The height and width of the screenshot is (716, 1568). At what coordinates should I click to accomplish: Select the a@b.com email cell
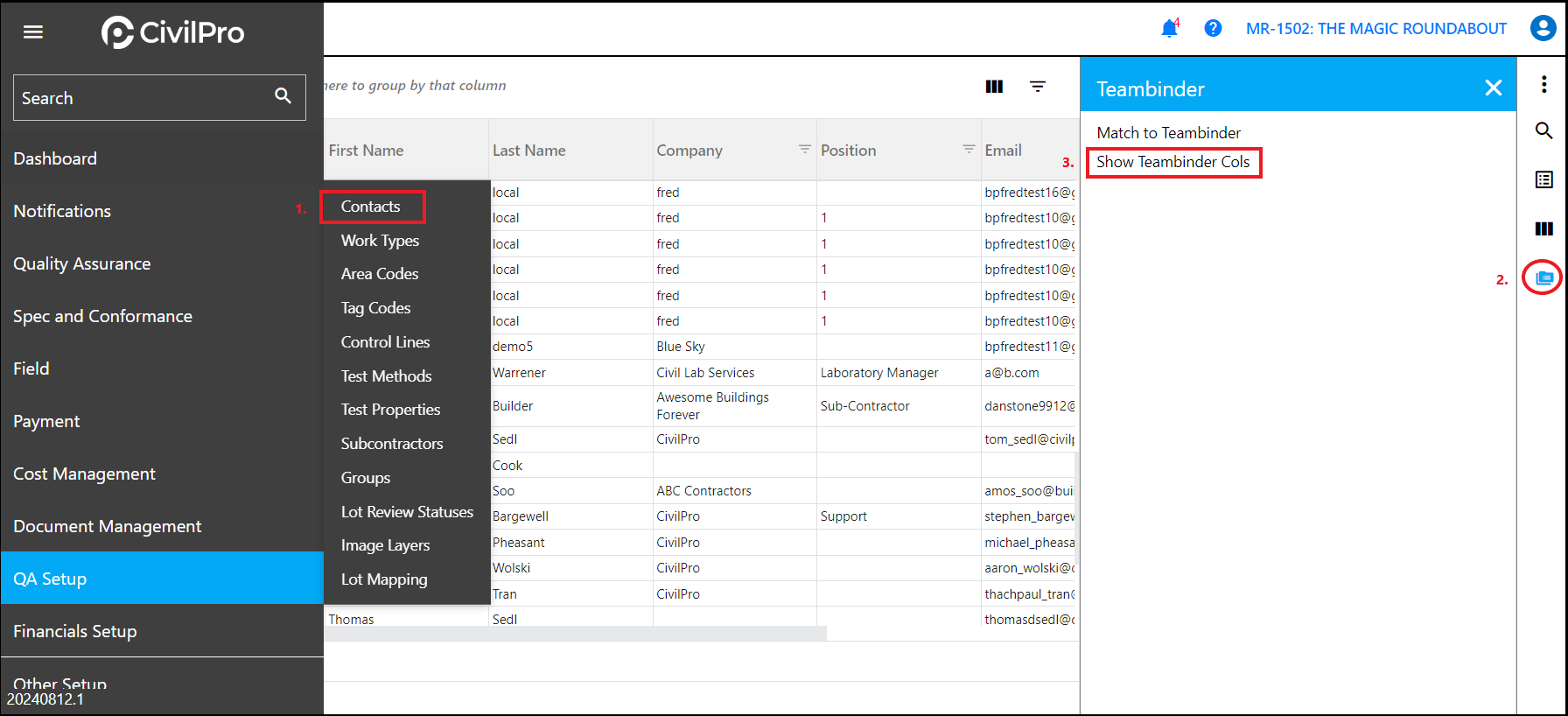click(1030, 373)
